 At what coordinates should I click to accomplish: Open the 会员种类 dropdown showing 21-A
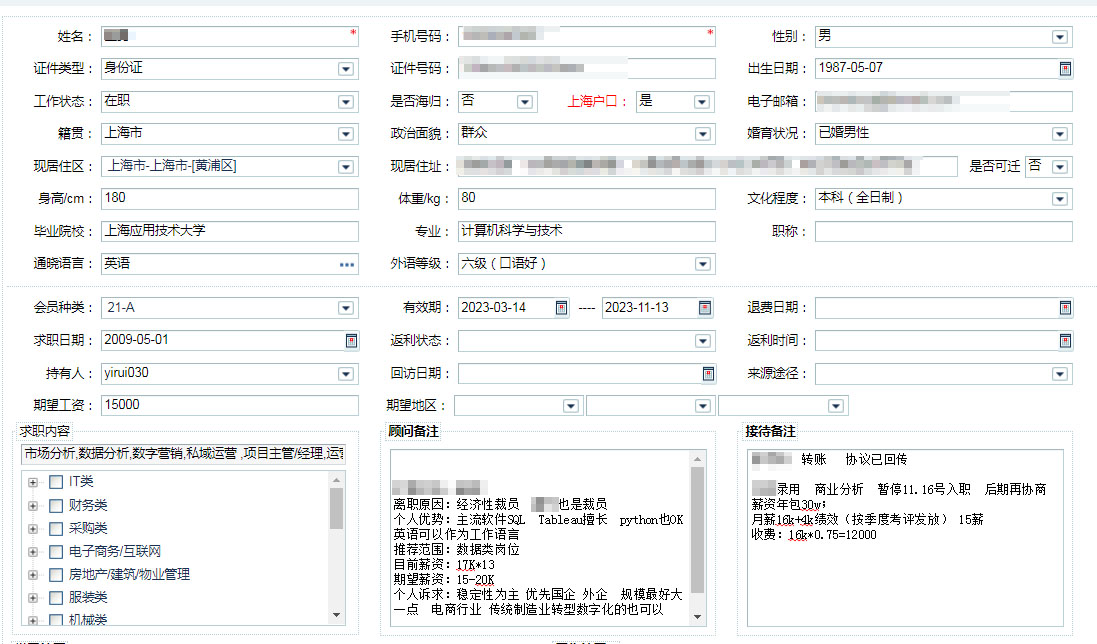pos(346,308)
